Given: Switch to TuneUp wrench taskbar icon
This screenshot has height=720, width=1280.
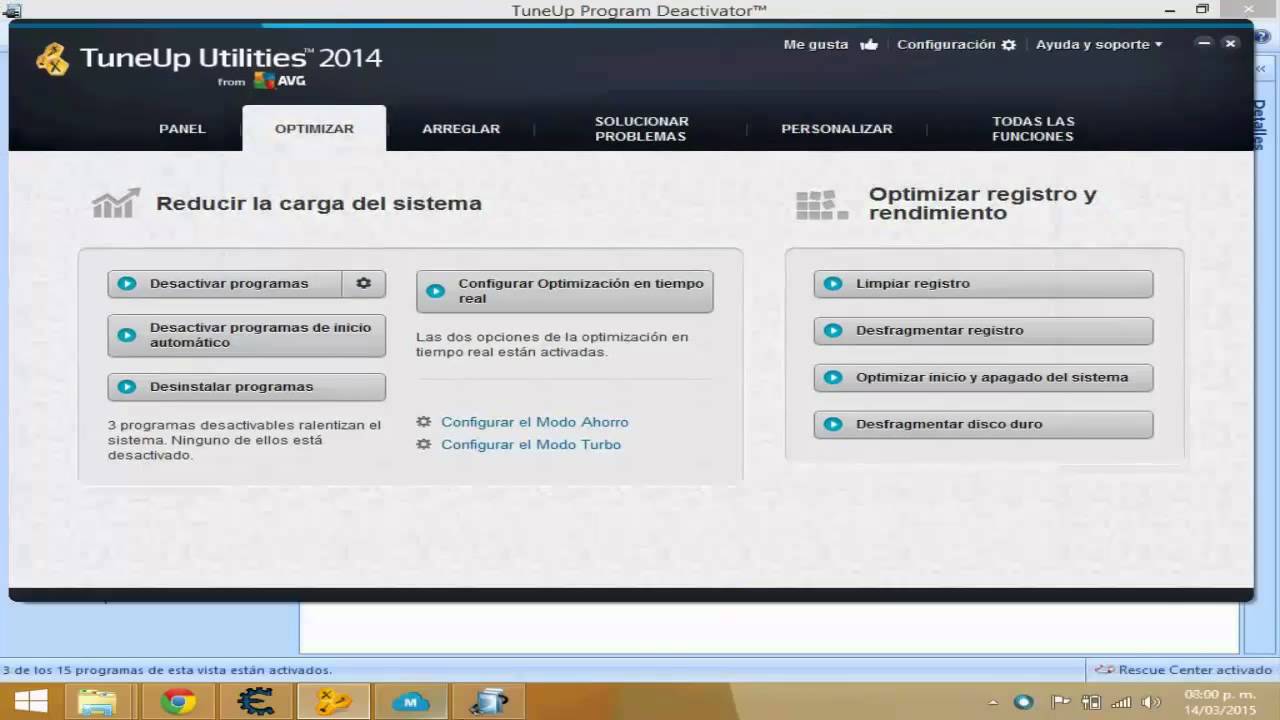Looking at the screenshot, I should pos(334,702).
